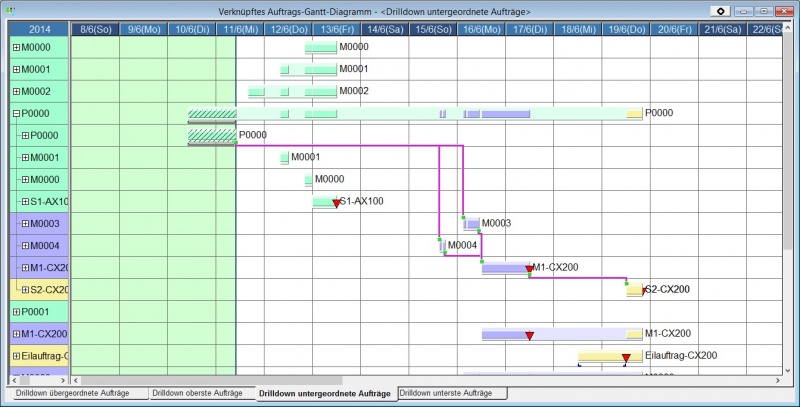Screen dimensions: 800x407
Task: Click red deadline triangle on Eilauftrag-CX200 bar
Action: click(626, 358)
